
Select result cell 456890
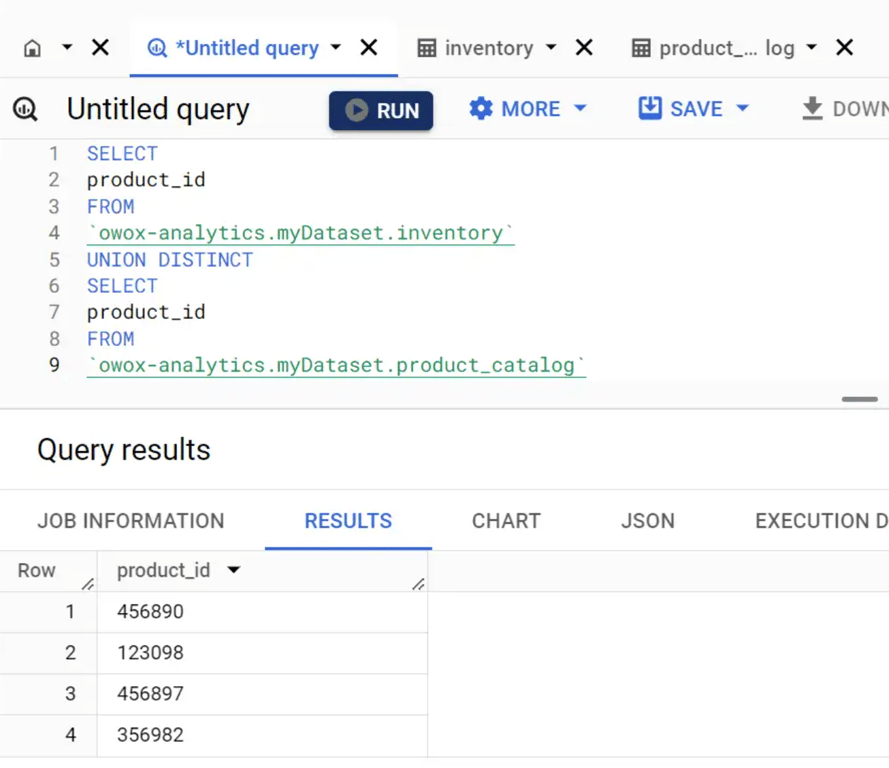point(263,612)
